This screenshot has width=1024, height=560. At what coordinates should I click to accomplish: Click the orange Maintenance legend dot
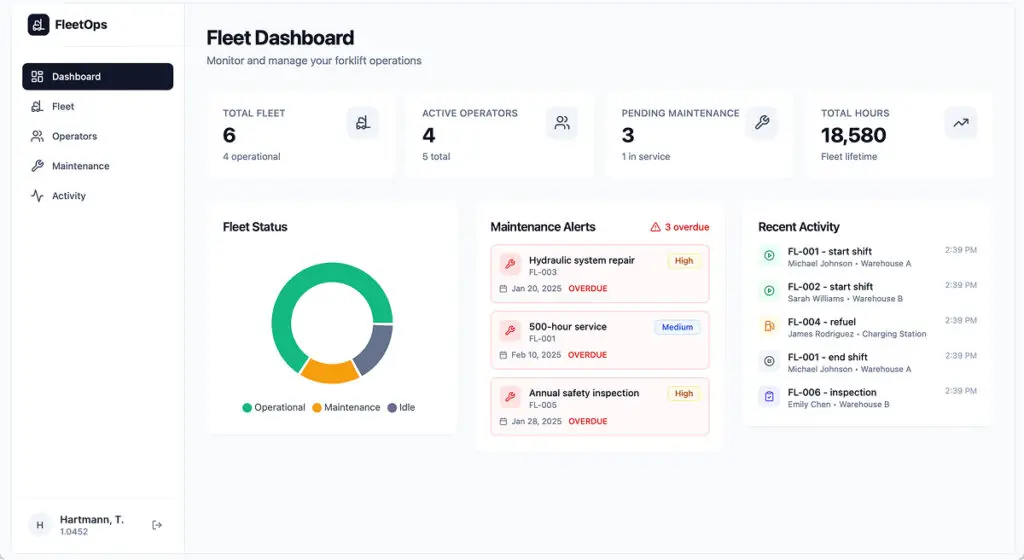tap(317, 408)
